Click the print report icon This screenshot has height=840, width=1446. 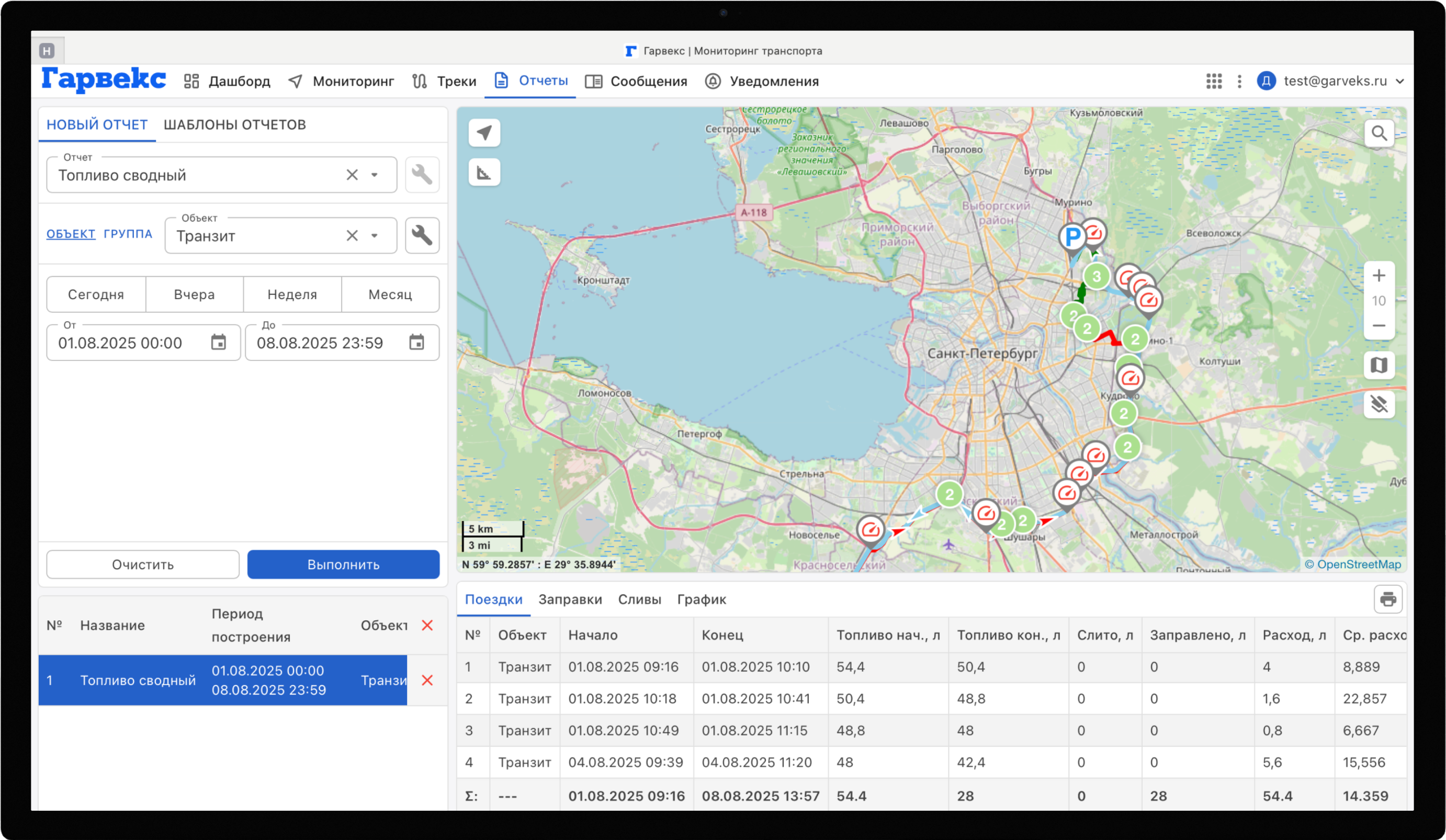coord(1387,599)
